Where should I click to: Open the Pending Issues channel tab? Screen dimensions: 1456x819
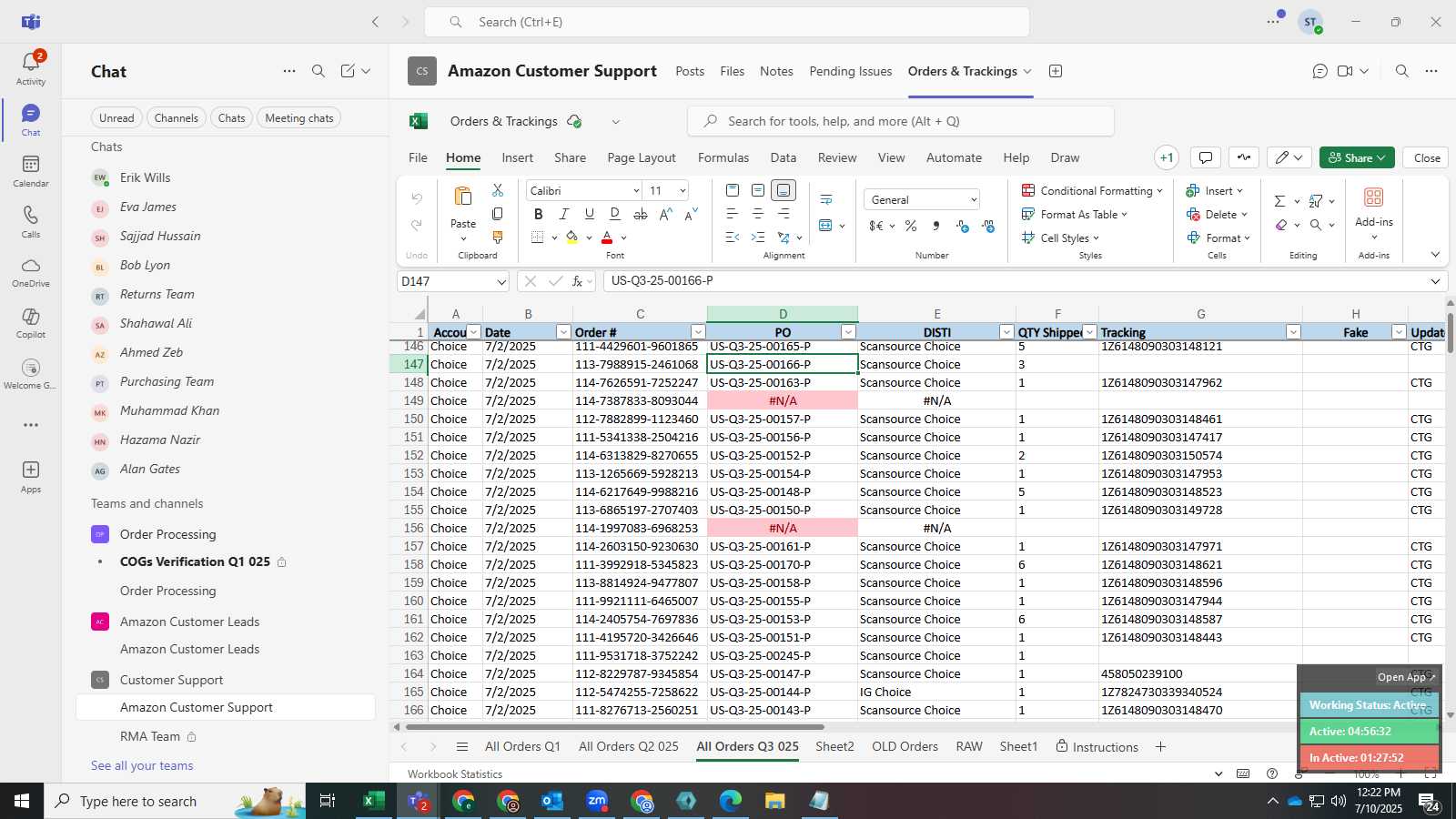[850, 71]
